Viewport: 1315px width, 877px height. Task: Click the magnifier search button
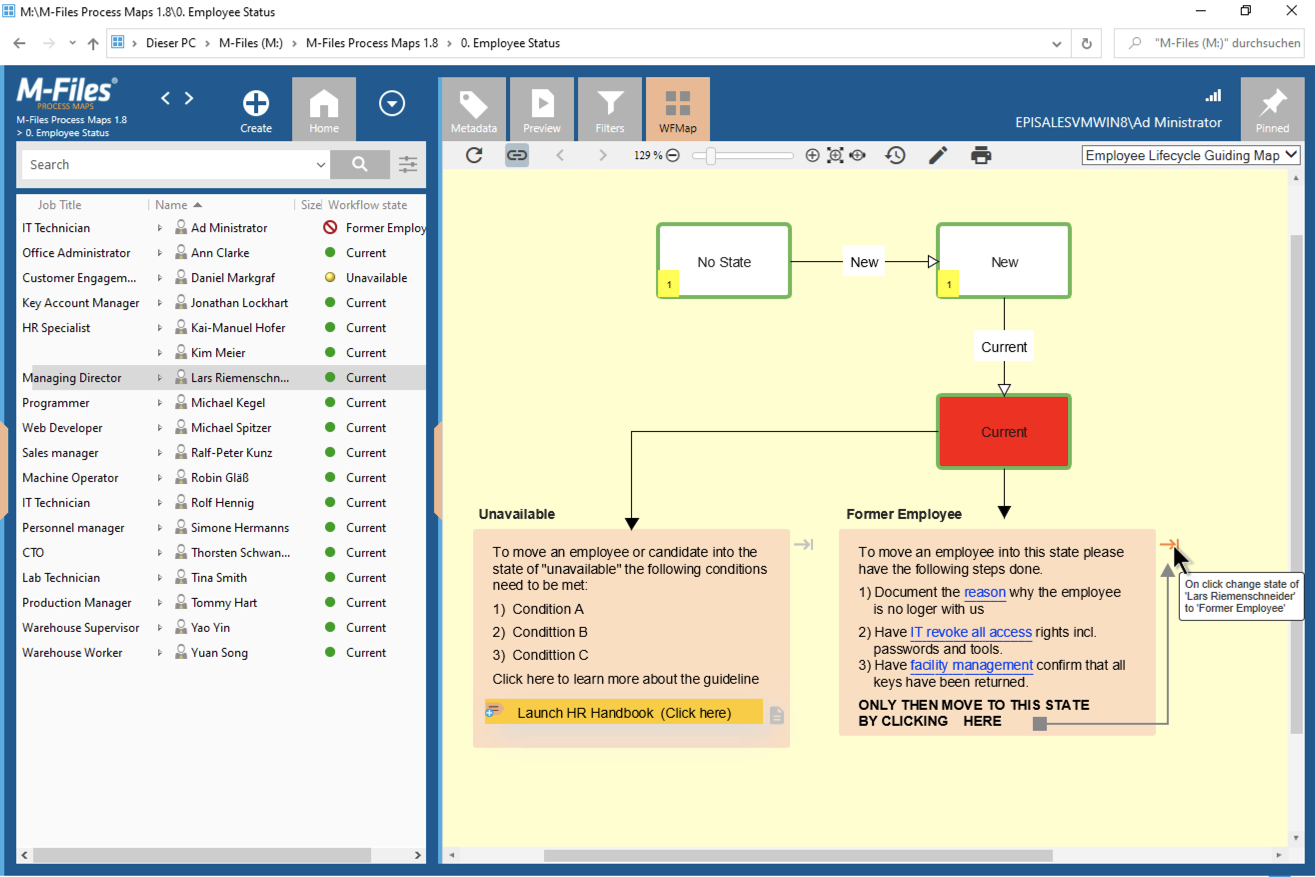pyautogui.click(x=360, y=165)
